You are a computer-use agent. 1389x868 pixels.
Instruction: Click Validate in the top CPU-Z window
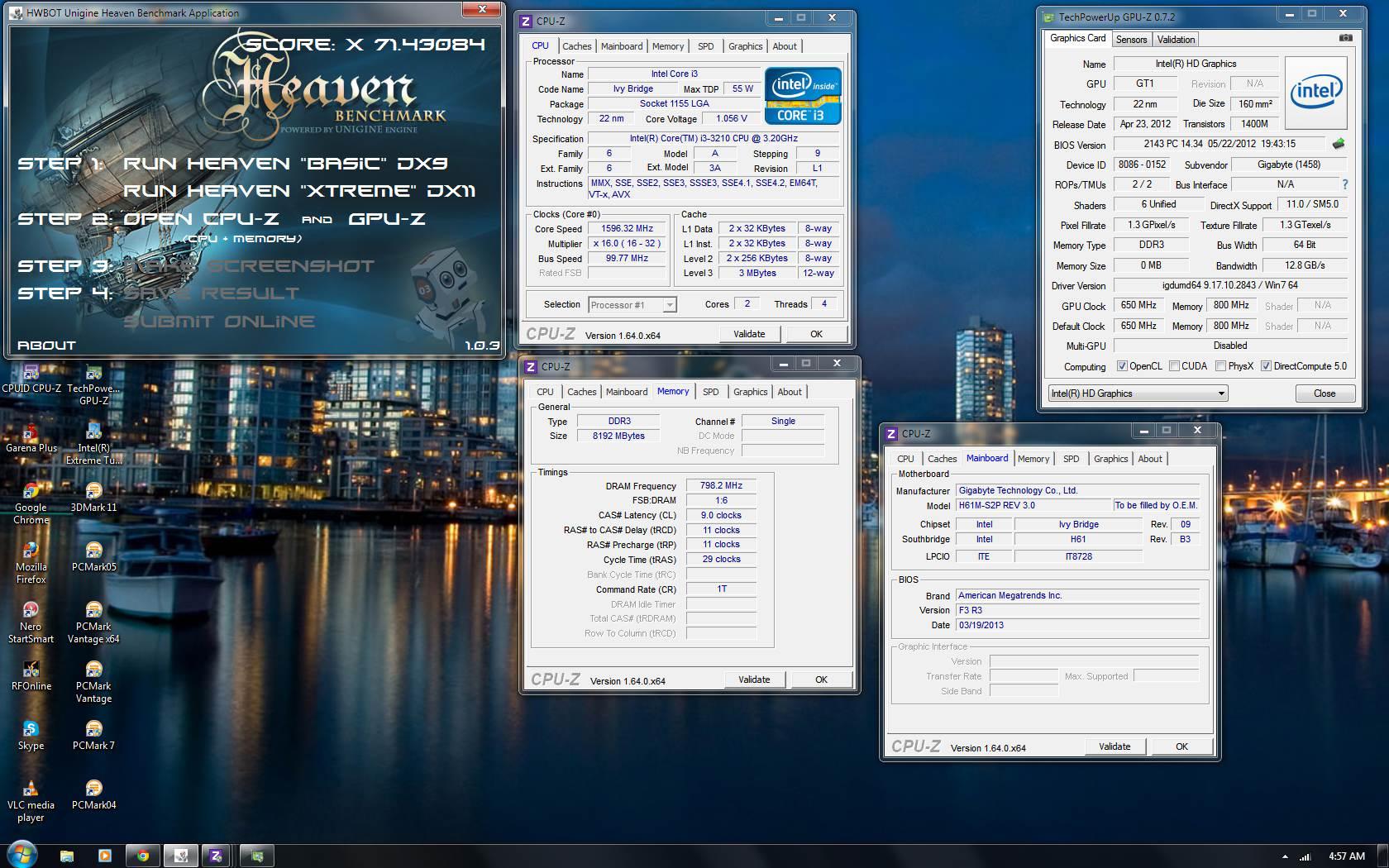[749, 334]
